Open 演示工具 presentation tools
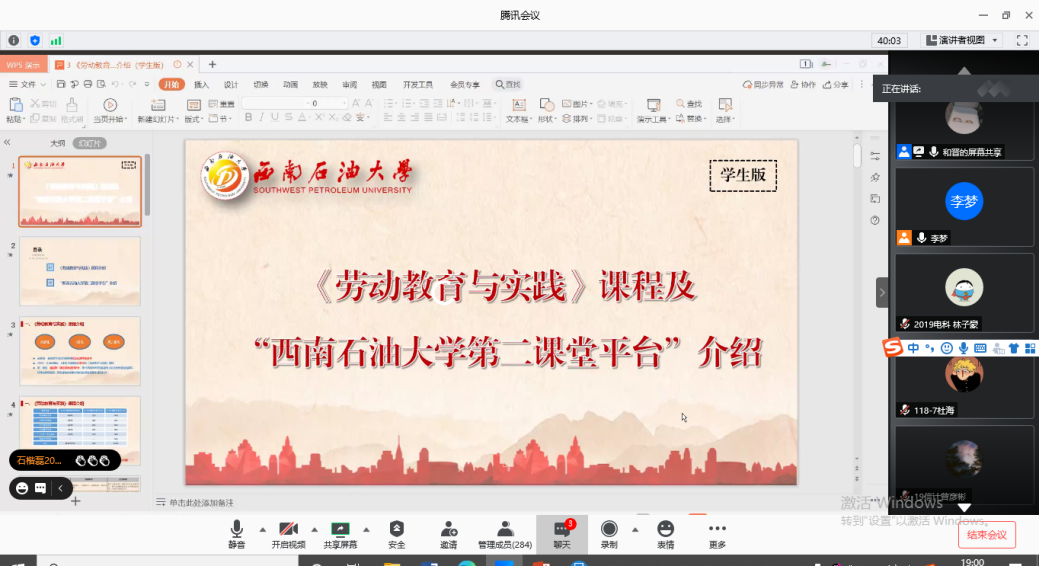Screen dimensions: 1039x566 tap(653, 111)
